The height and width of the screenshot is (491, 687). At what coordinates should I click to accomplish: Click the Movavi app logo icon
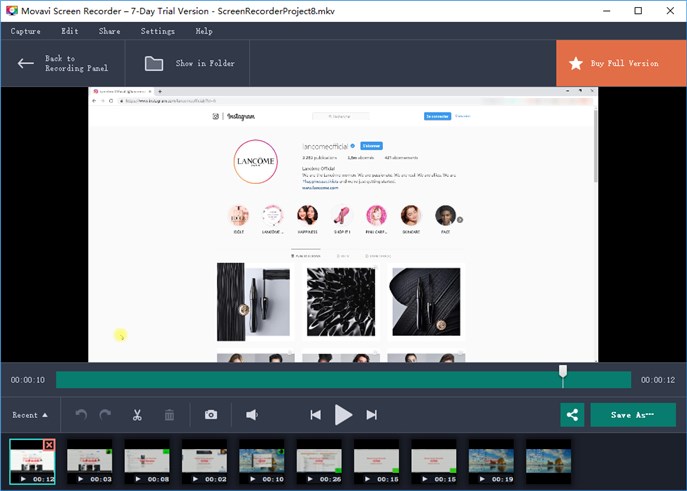click(x=11, y=11)
